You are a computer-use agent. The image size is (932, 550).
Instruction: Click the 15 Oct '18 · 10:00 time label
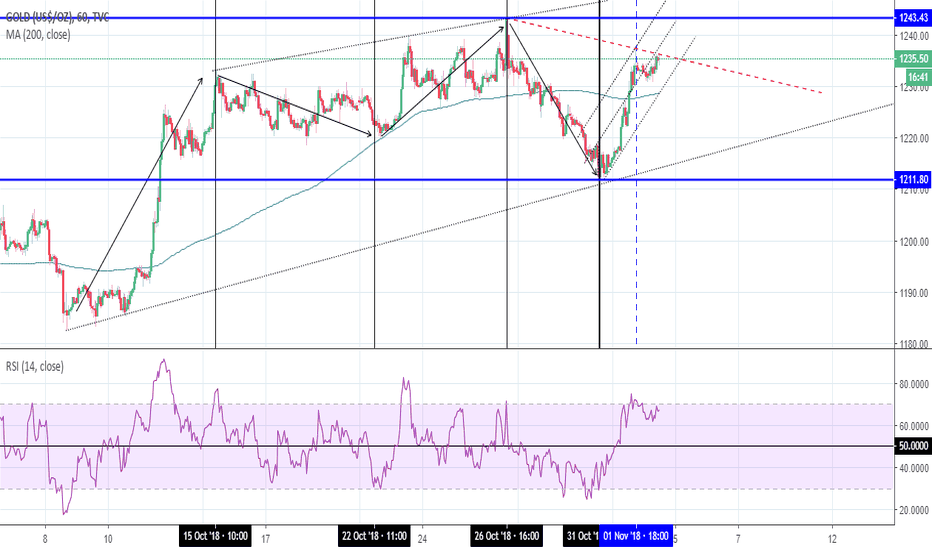215,536
